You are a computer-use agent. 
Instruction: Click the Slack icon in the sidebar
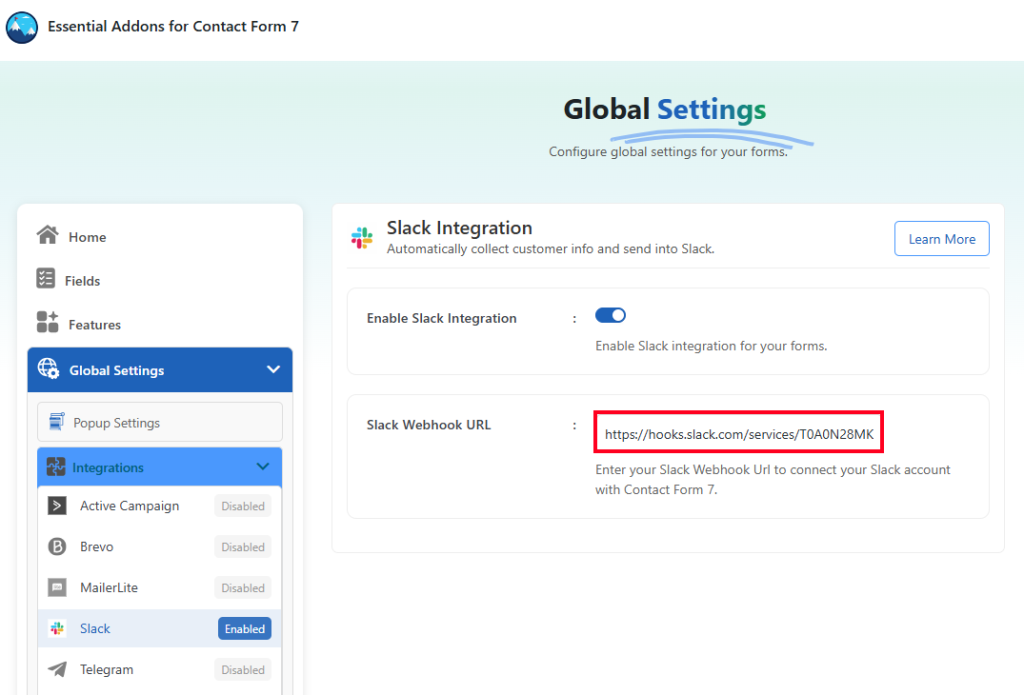57,628
